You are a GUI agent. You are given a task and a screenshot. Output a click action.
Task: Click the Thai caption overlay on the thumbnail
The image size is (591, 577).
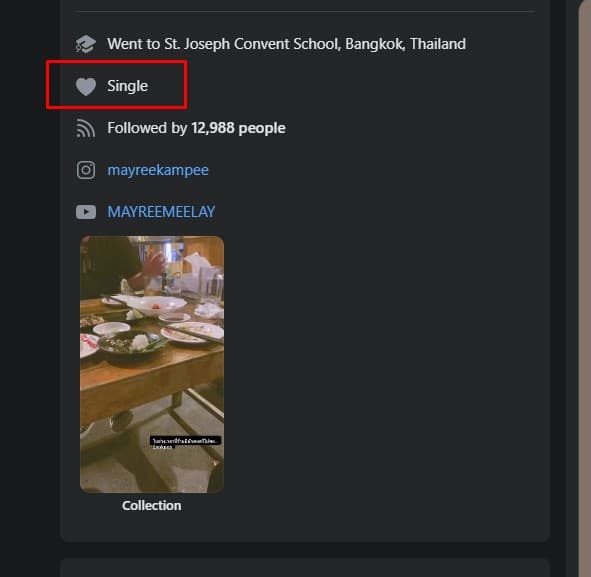185,443
